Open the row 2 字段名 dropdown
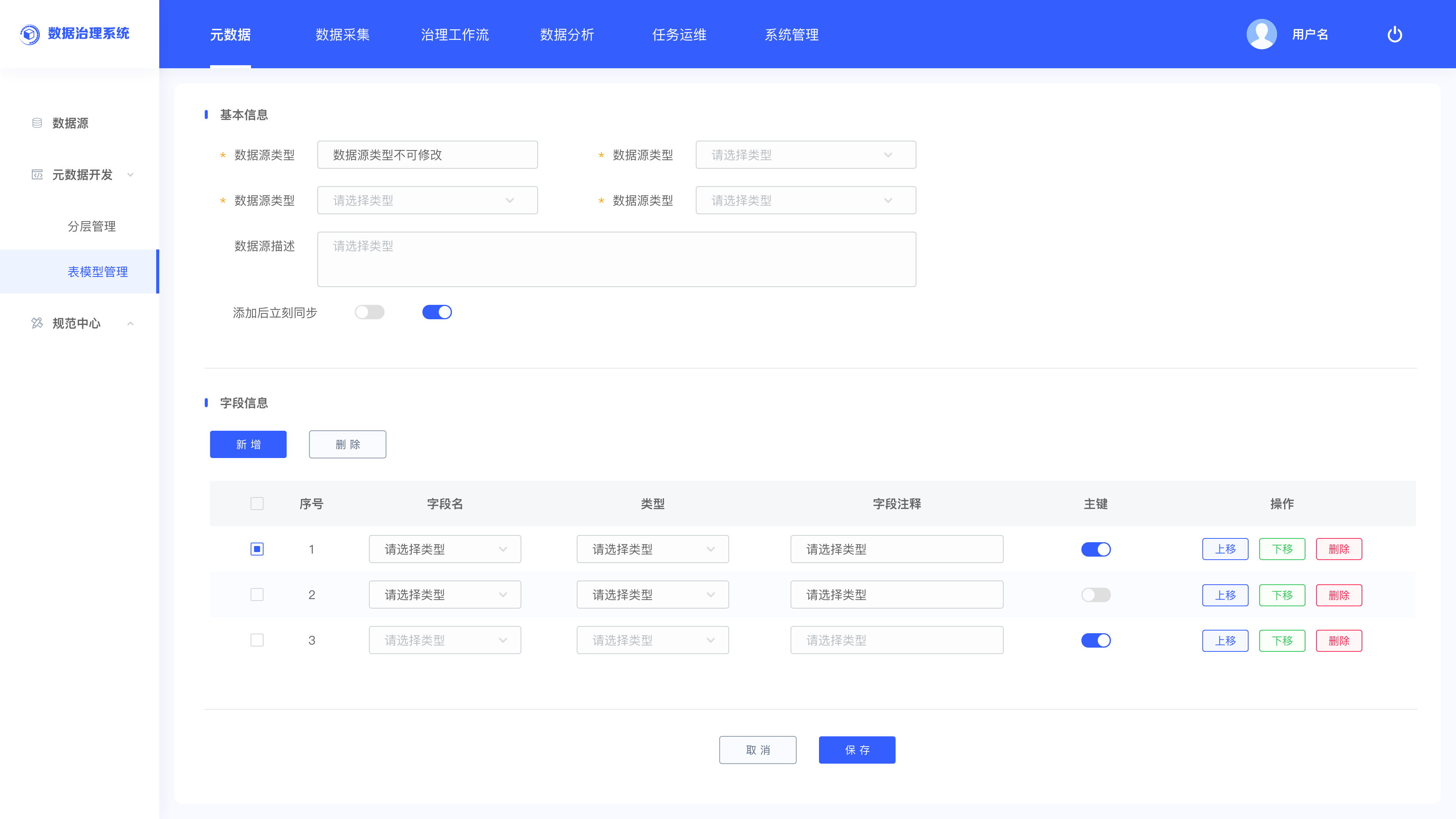The width and height of the screenshot is (1456, 819). pos(445,594)
